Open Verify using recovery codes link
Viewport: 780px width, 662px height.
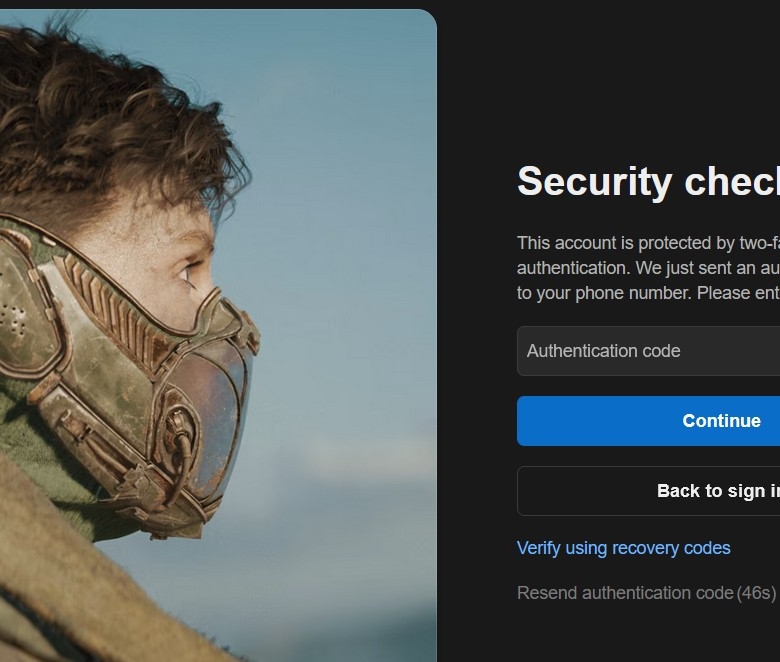[623, 548]
